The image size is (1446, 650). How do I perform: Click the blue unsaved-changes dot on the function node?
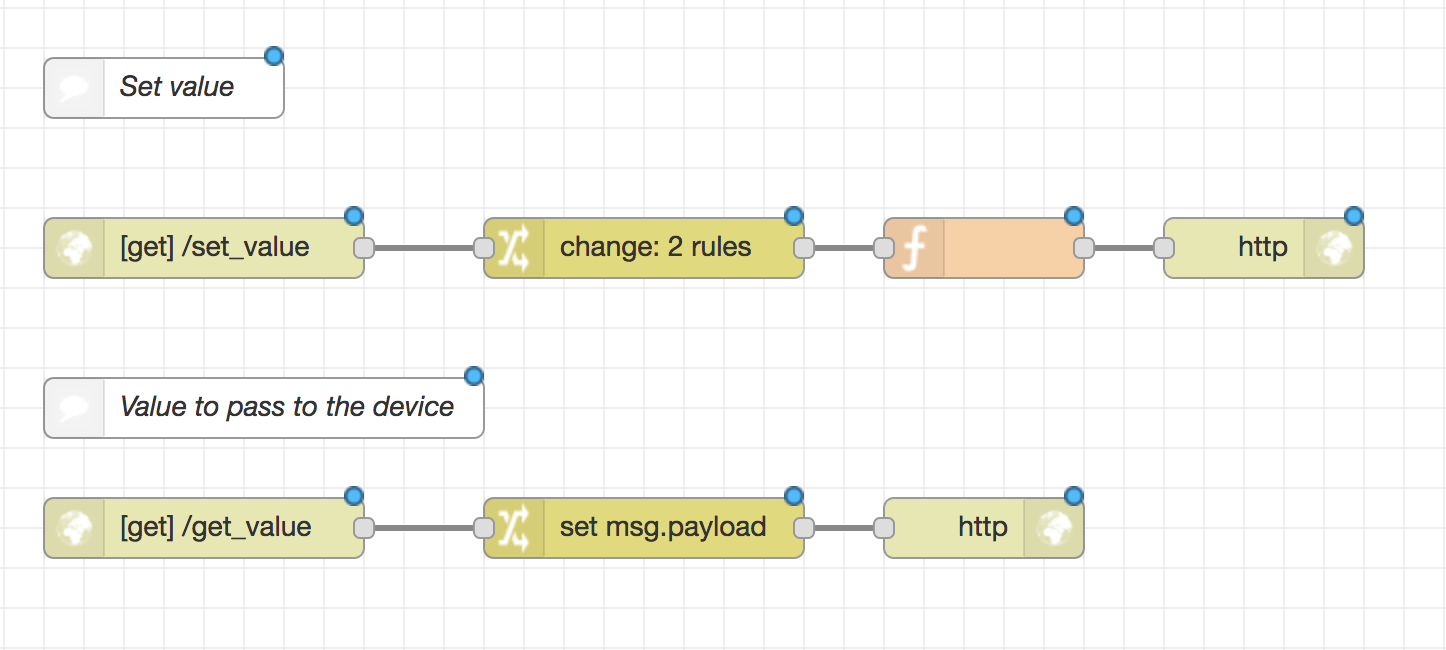[1073, 215]
